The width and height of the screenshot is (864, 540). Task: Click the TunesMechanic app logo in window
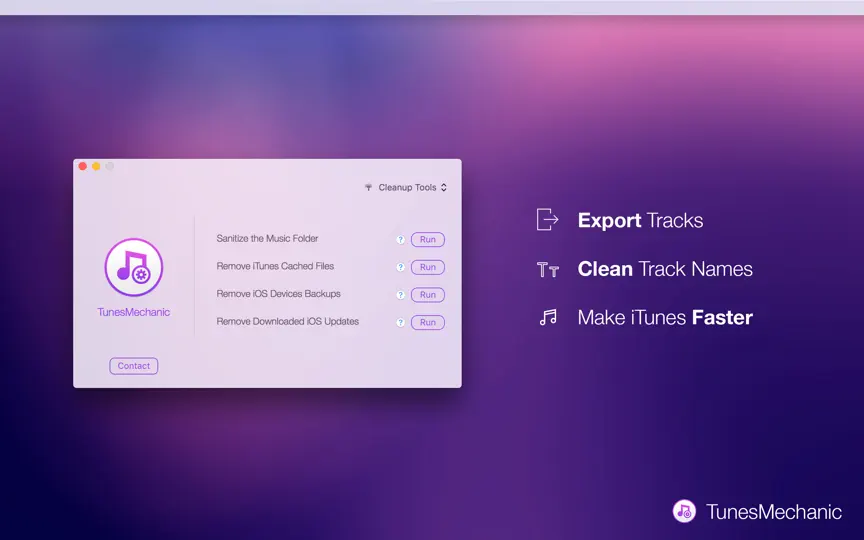click(134, 267)
